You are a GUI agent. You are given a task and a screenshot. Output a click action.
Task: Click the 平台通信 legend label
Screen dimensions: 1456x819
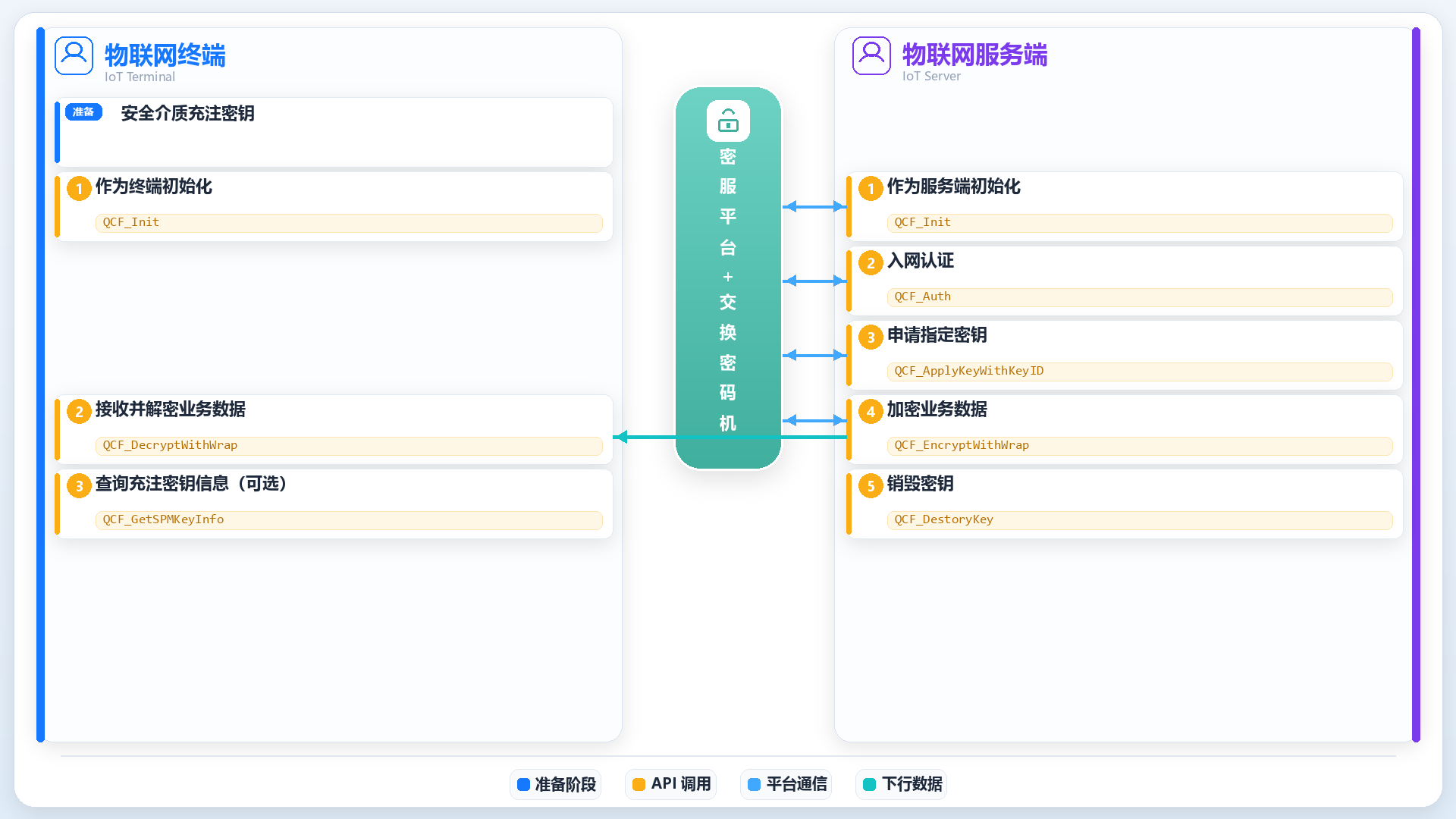point(796,784)
